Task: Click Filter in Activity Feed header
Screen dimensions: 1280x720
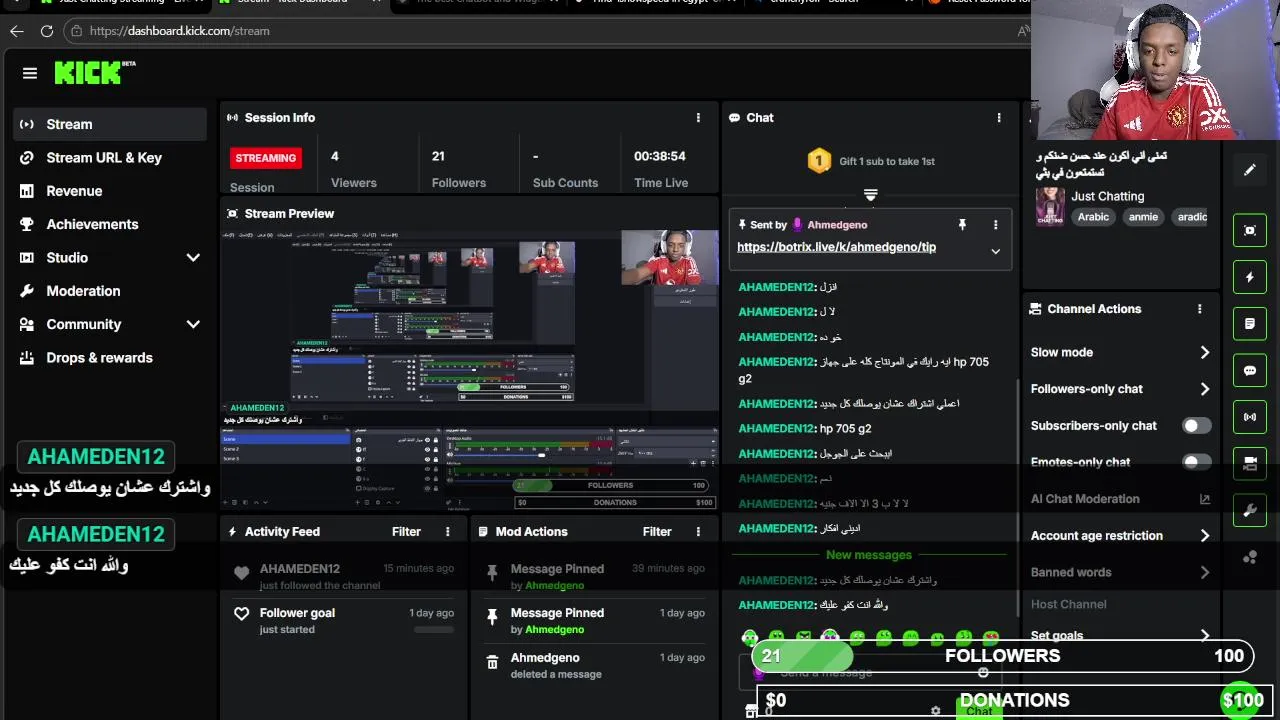Action: tap(406, 532)
